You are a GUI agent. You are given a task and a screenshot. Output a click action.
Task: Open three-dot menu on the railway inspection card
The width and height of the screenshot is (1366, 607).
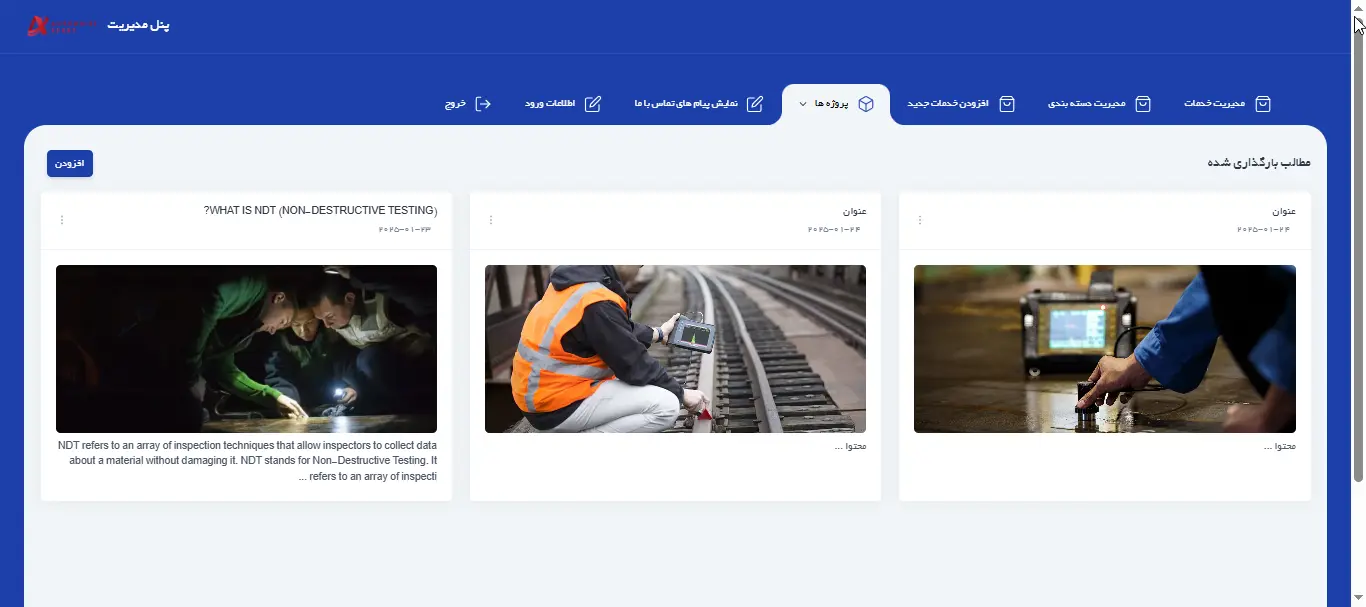click(491, 220)
